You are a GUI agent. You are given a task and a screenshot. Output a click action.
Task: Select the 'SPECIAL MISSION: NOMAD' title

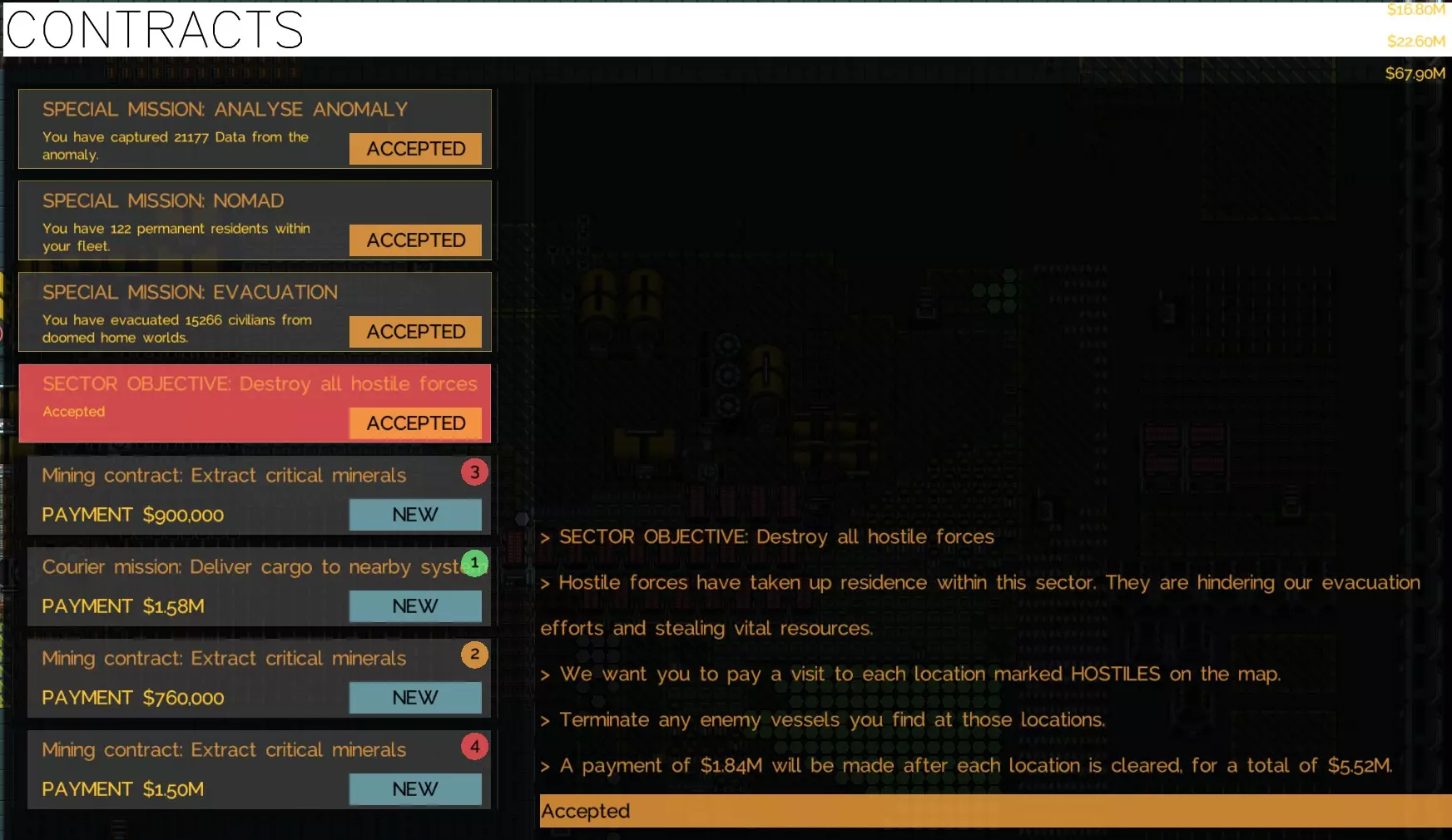tap(163, 201)
